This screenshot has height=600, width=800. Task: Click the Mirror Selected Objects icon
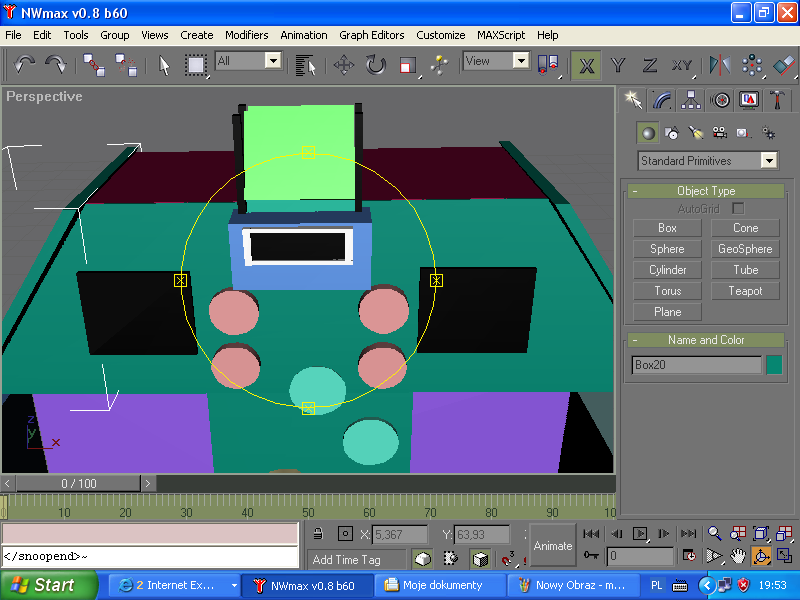click(719, 65)
